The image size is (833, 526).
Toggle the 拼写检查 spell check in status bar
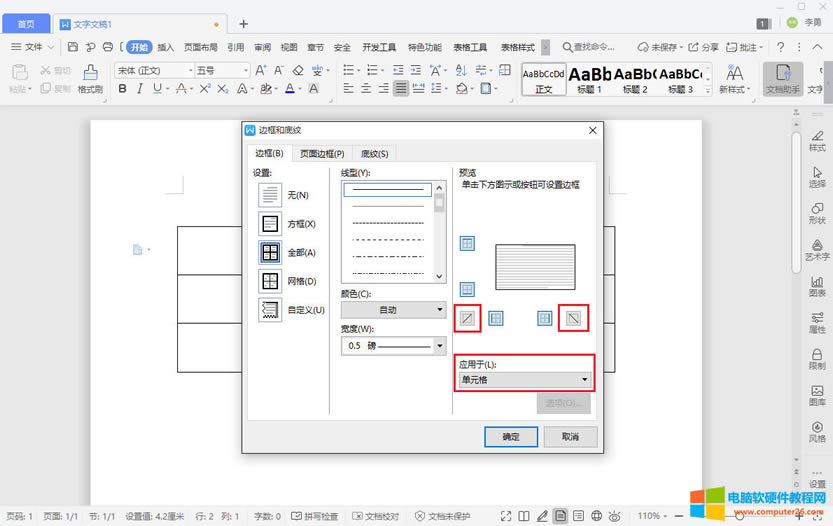[x=318, y=516]
